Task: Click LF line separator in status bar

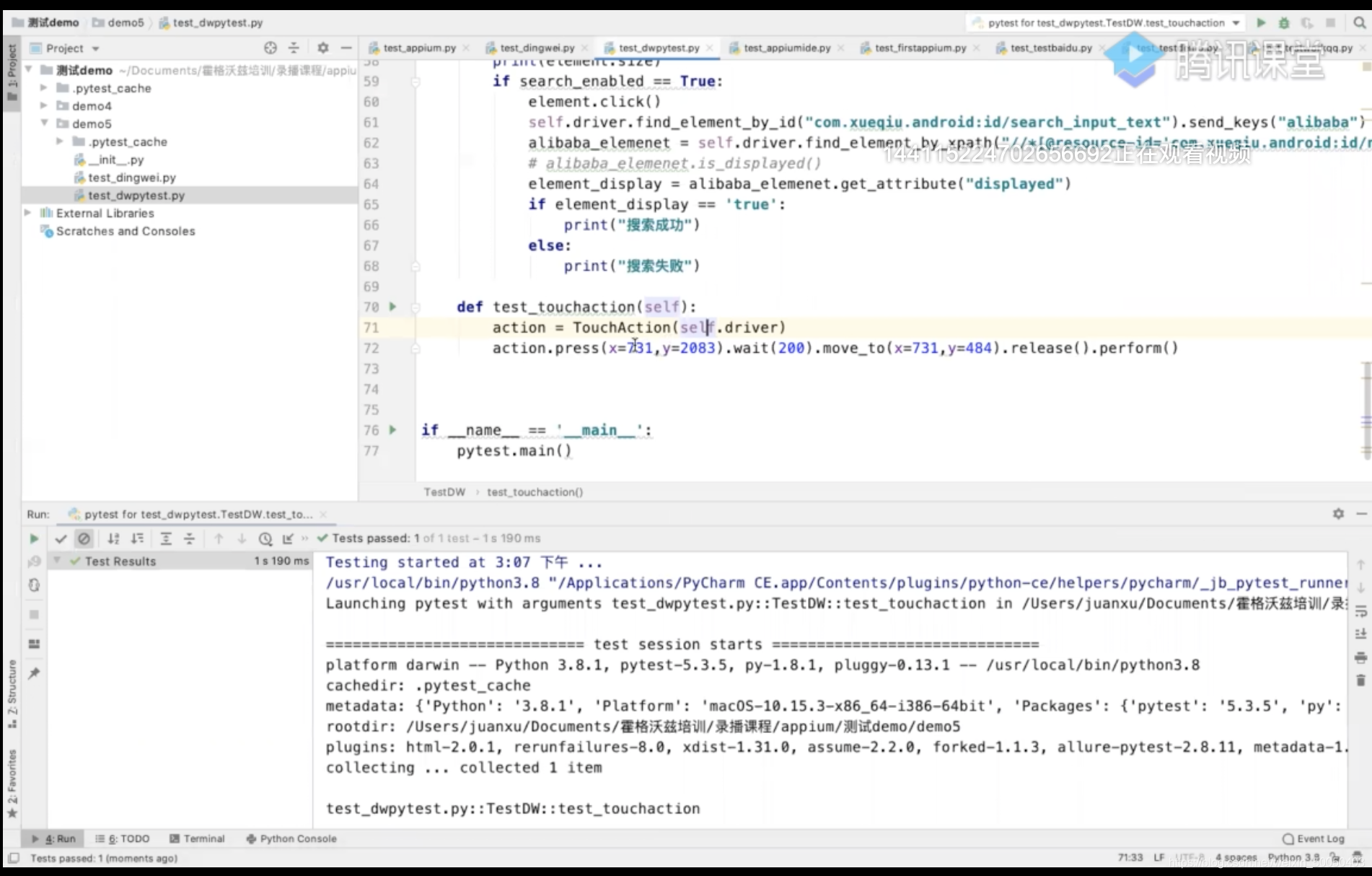Action: (1159, 858)
